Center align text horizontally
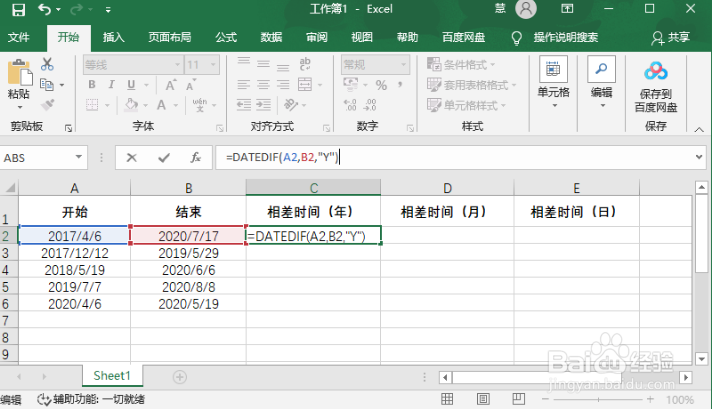 263,85
